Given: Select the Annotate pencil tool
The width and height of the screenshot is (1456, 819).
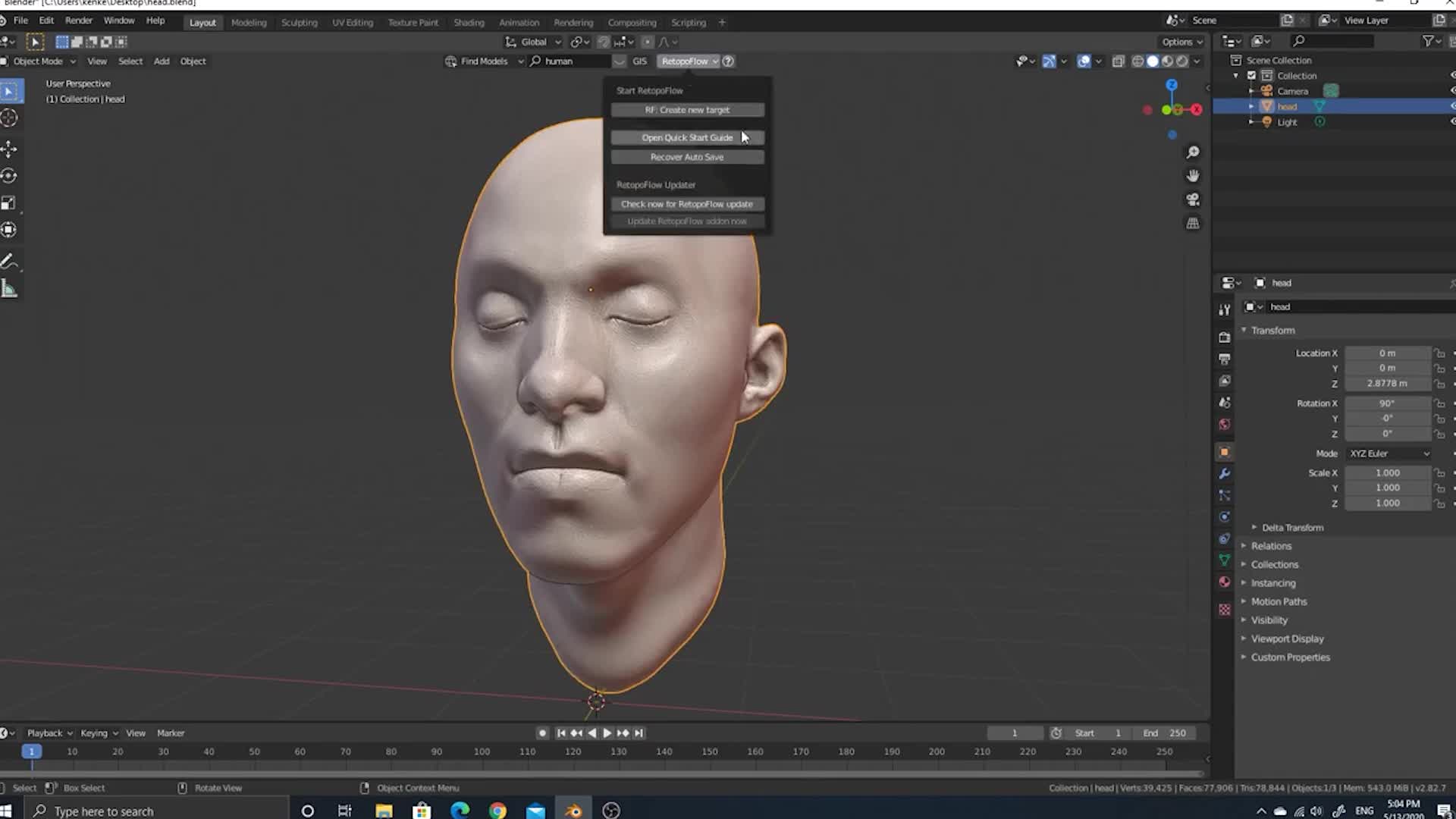Looking at the screenshot, I should (x=9, y=262).
